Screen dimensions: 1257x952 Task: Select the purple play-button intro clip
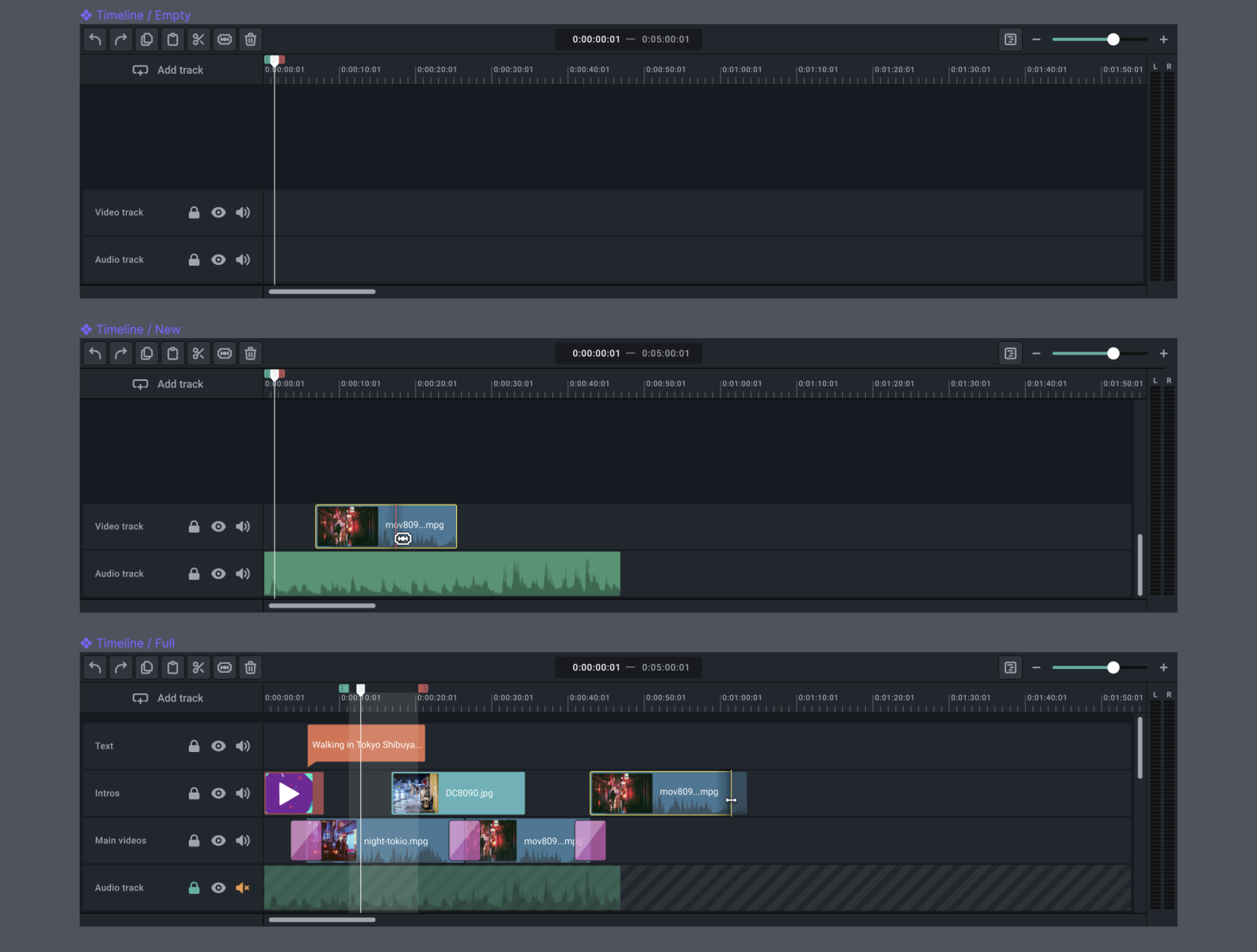point(294,793)
